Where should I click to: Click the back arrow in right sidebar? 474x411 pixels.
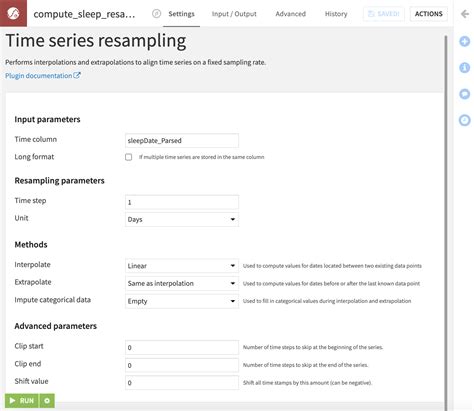click(465, 14)
